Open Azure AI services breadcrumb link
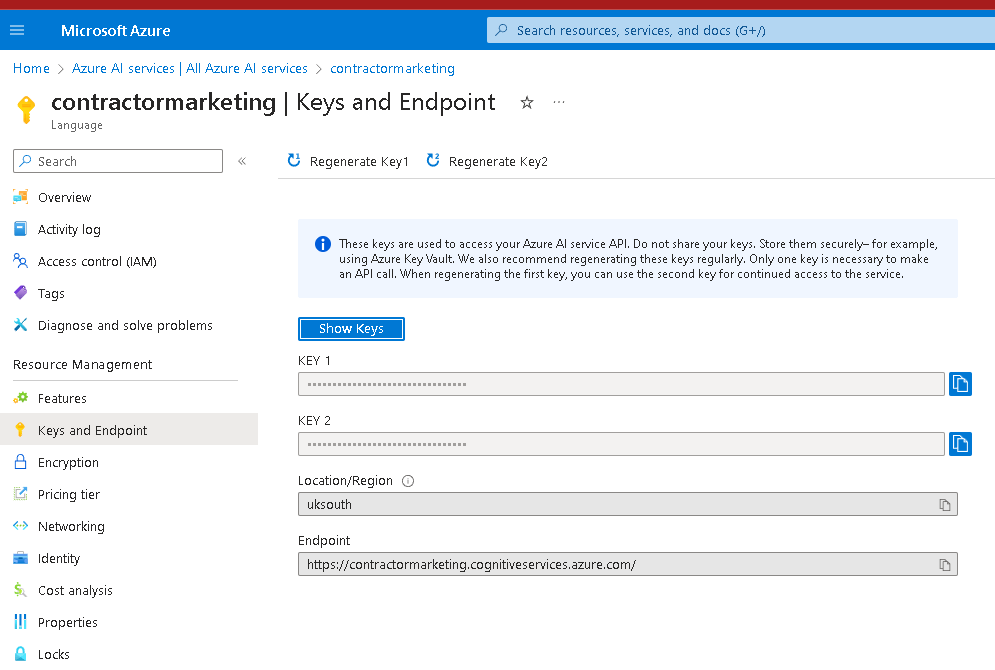This screenshot has width=995, height=670. 190,69
